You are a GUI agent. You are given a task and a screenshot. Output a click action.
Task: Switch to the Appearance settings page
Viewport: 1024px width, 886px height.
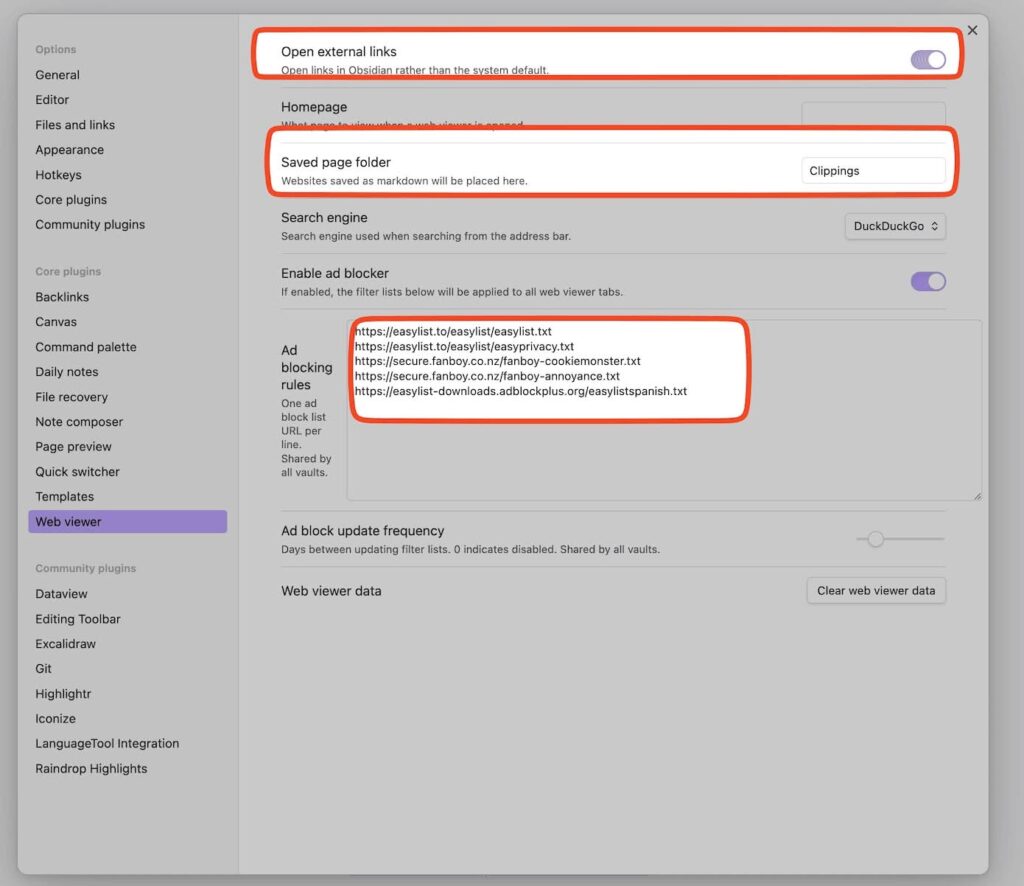pyautogui.click(x=69, y=149)
